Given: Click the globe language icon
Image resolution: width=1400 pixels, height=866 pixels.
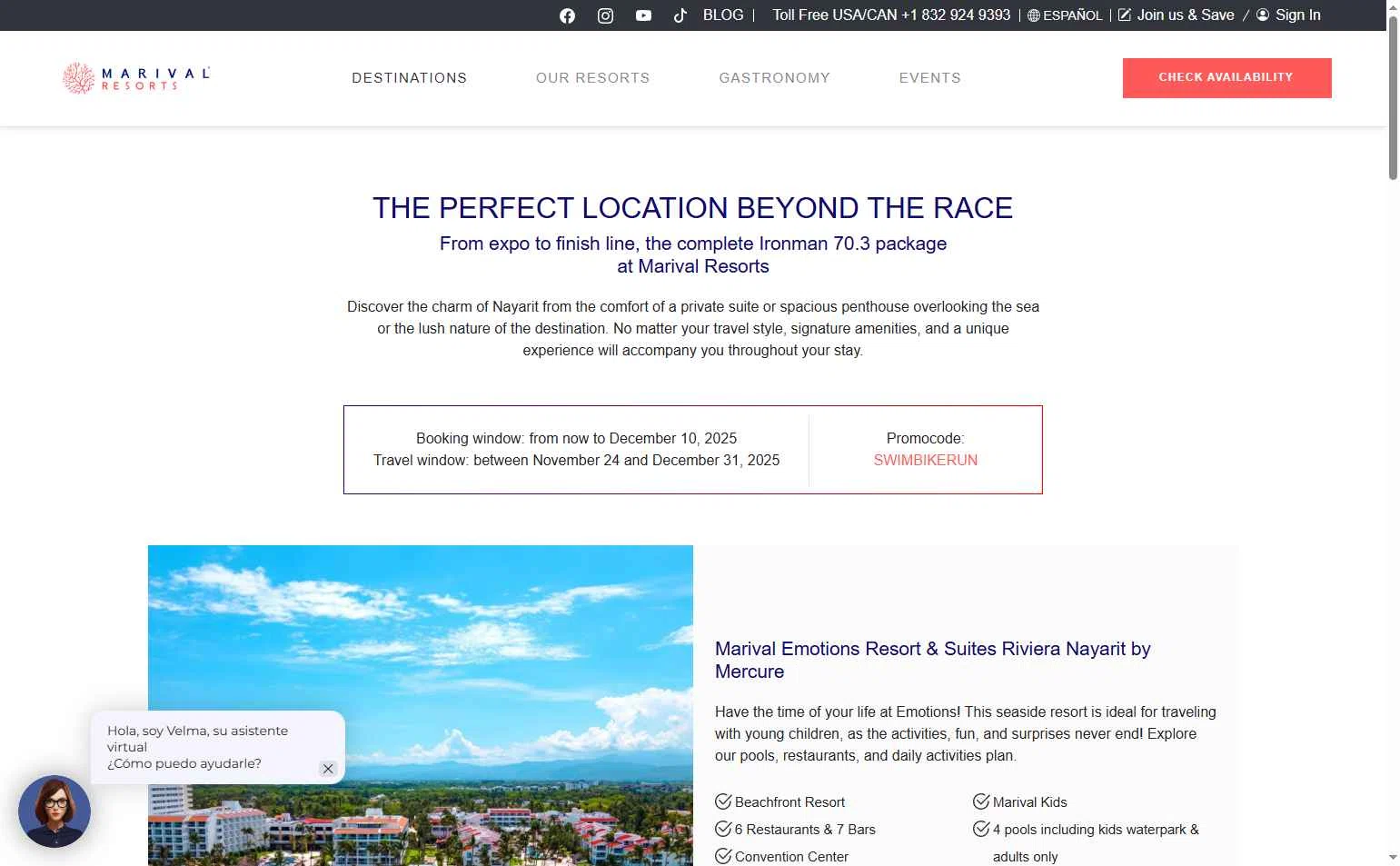Looking at the screenshot, I should 1033,15.
